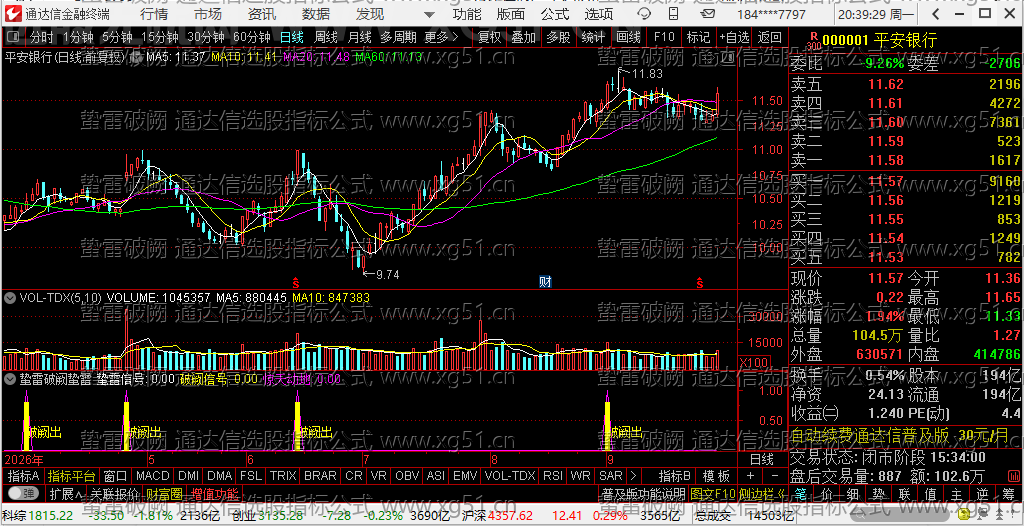Image resolution: width=1024 pixels, height=526 pixels.
Task: Open the 版面 menu
Action: [x=510, y=14]
